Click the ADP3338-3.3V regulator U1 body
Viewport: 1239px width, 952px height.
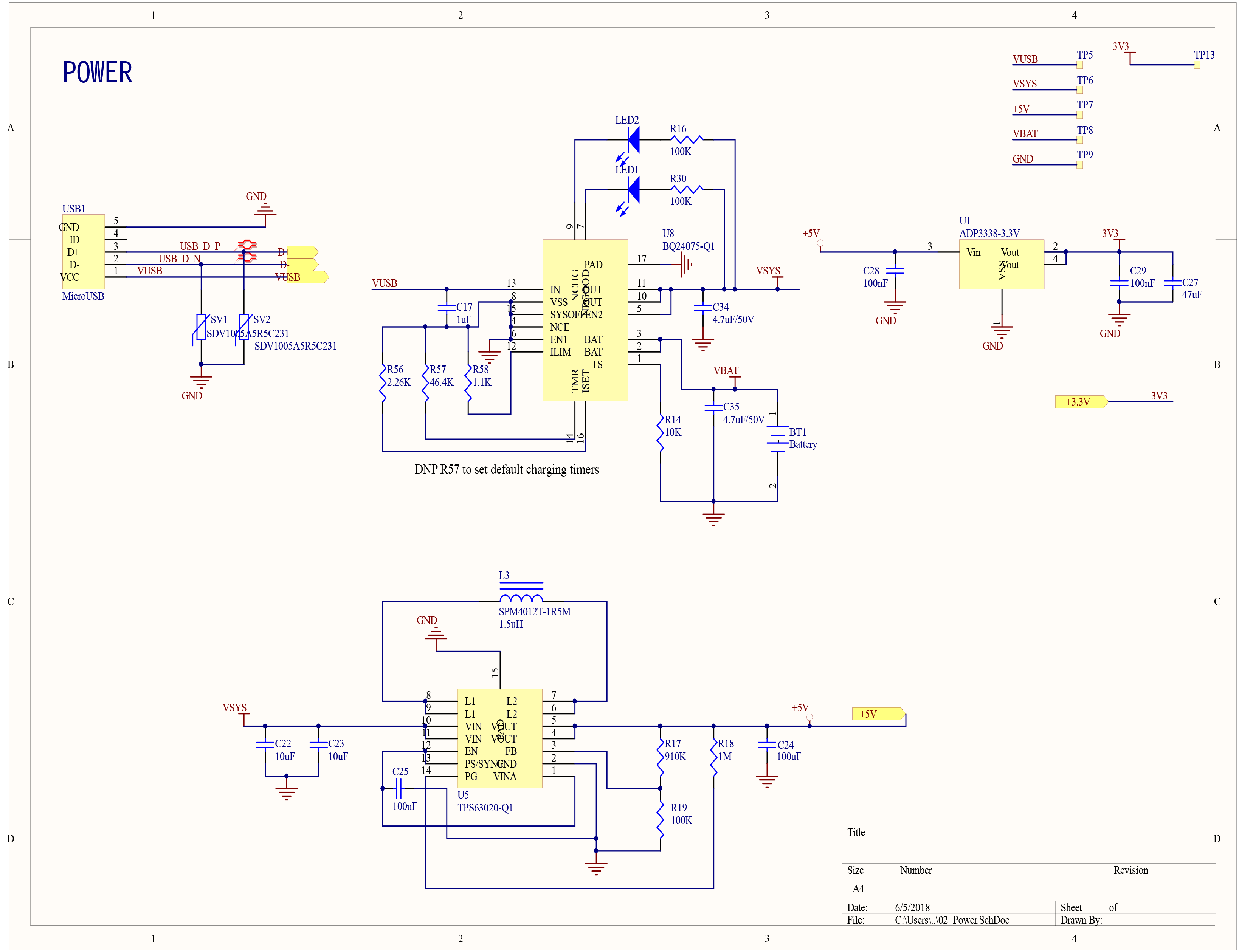[x=1001, y=264]
